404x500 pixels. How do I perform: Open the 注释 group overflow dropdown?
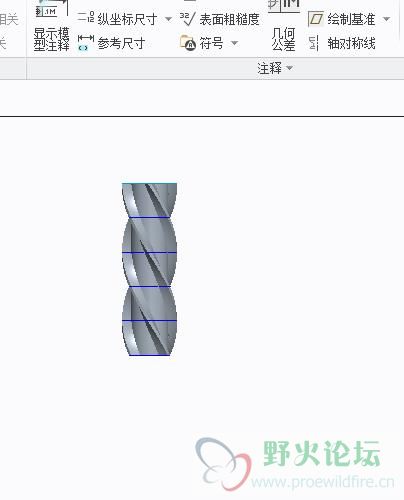pyautogui.click(x=290, y=68)
